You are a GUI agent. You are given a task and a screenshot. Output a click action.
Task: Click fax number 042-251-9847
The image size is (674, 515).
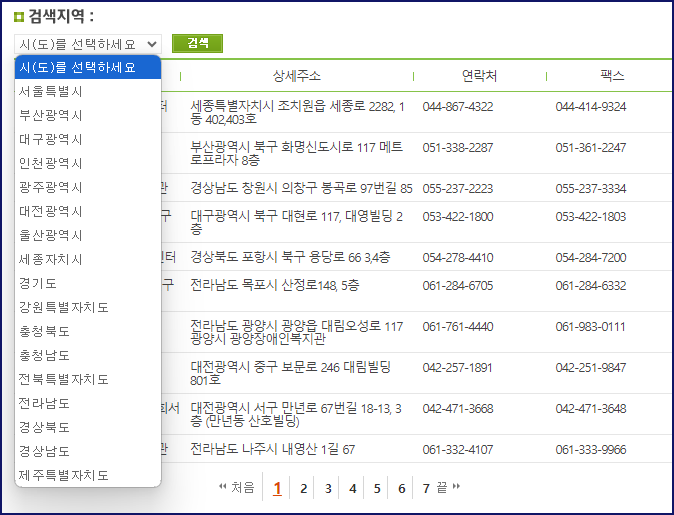click(591, 368)
